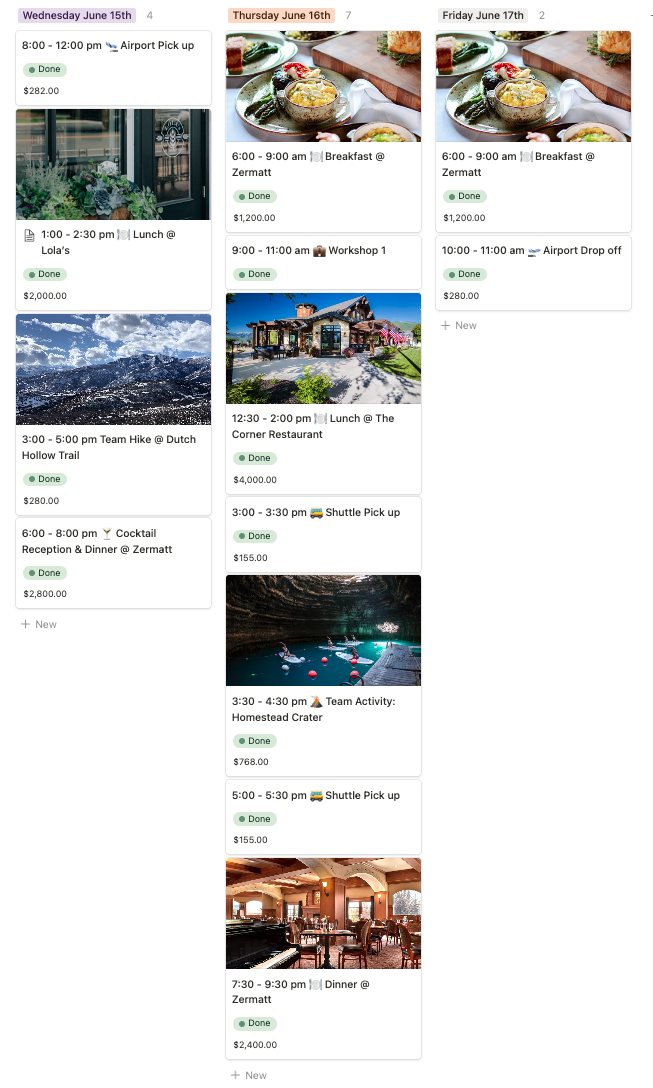This screenshot has height=1088, width=653.
Task: Click the bus icon on the 5:00 Shuttle Pick up
Action: tap(316, 796)
